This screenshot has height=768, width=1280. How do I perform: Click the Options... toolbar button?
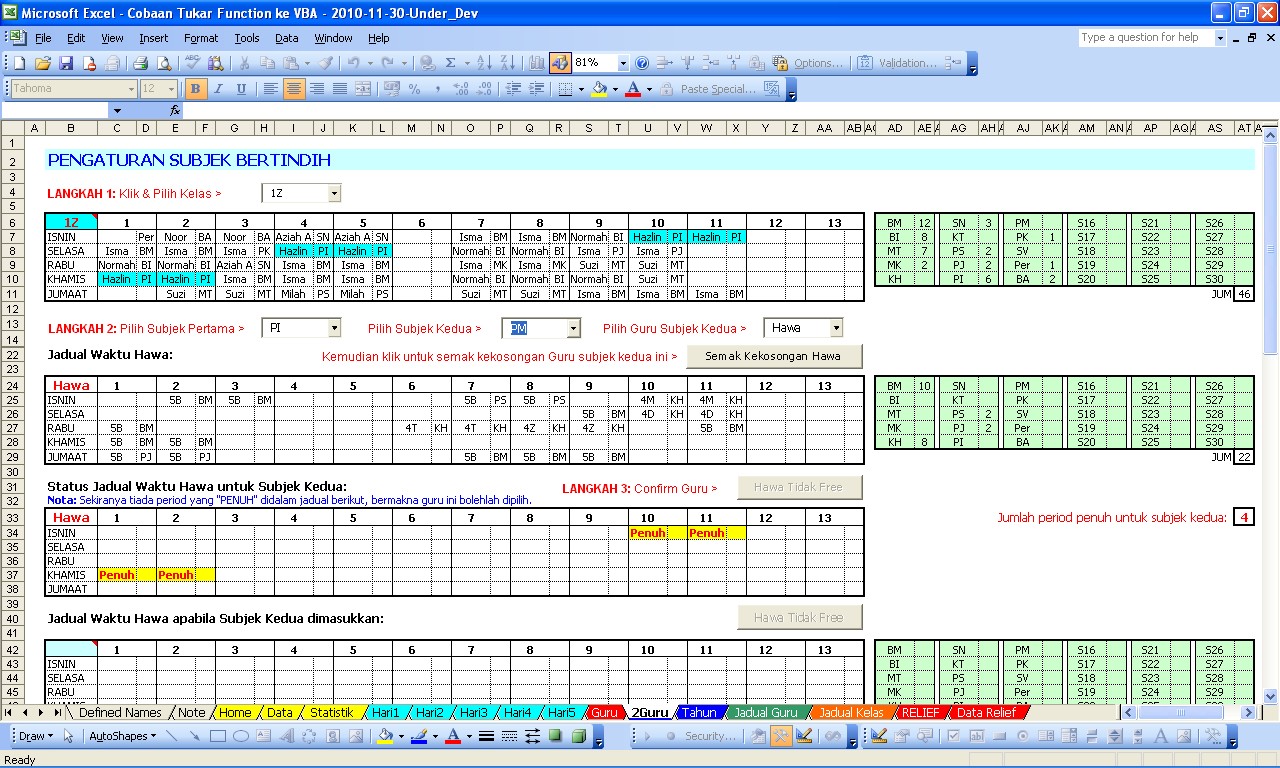[x=818, y=63]
